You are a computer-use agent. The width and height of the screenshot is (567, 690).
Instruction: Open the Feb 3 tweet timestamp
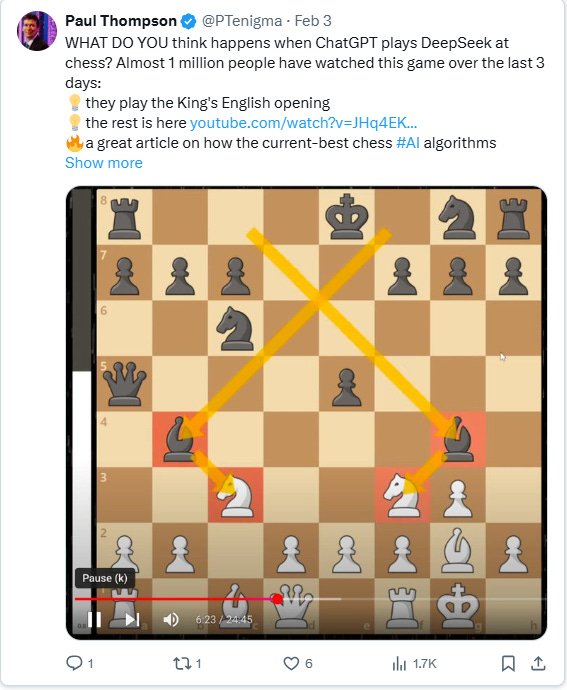[x=313, y=21]
